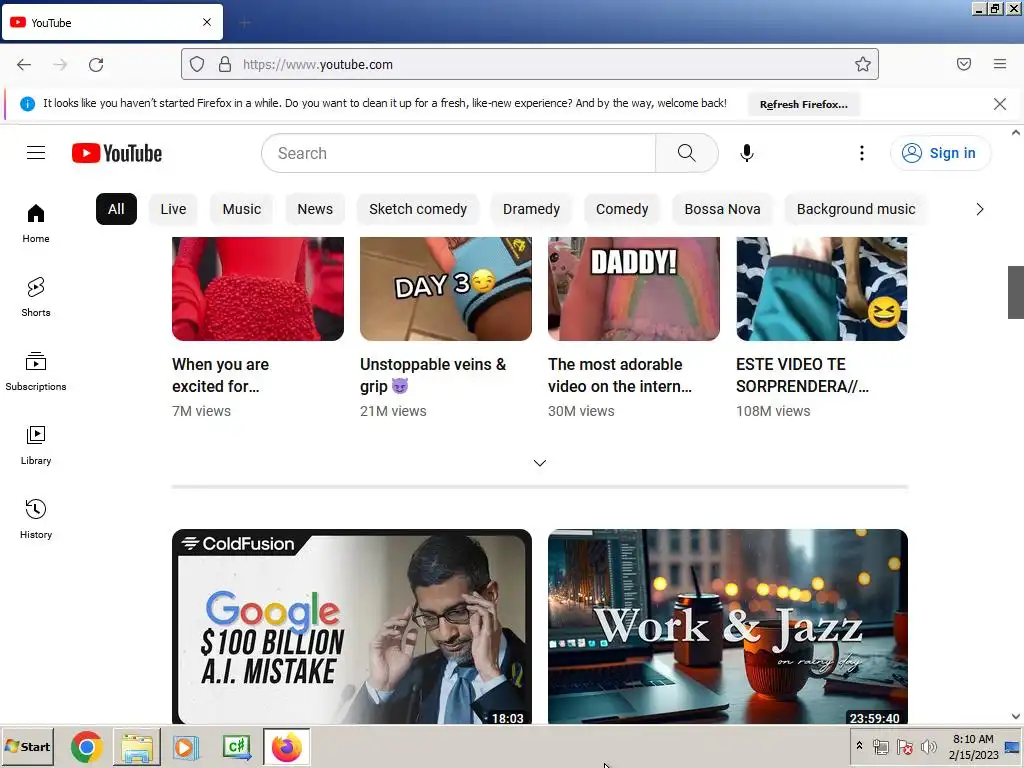The width and height of the screenshot is (1024, 768).
Task: Go back with Firefox back arrow
Action: (24, 64)
